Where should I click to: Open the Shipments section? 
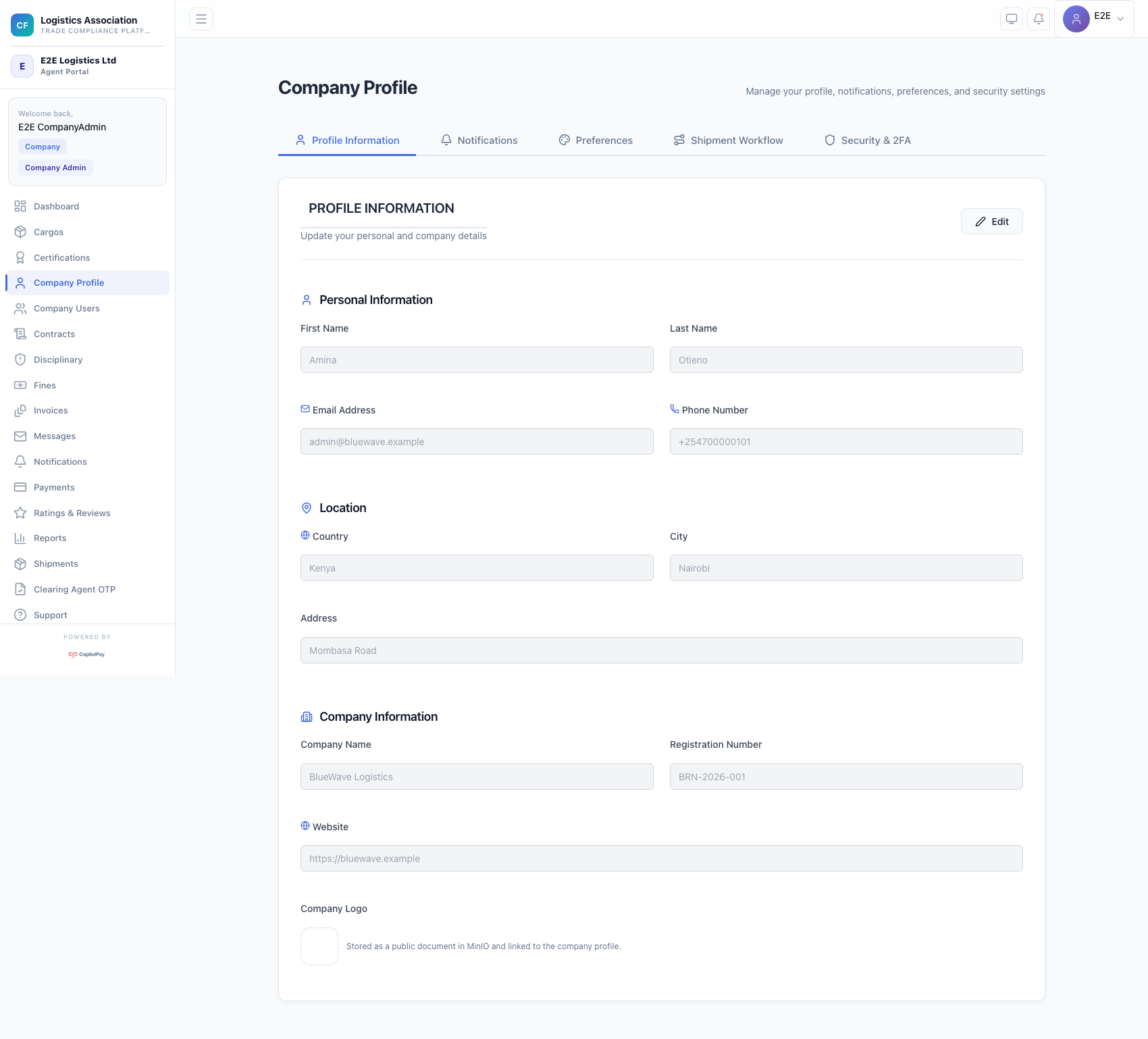point(55,563)
